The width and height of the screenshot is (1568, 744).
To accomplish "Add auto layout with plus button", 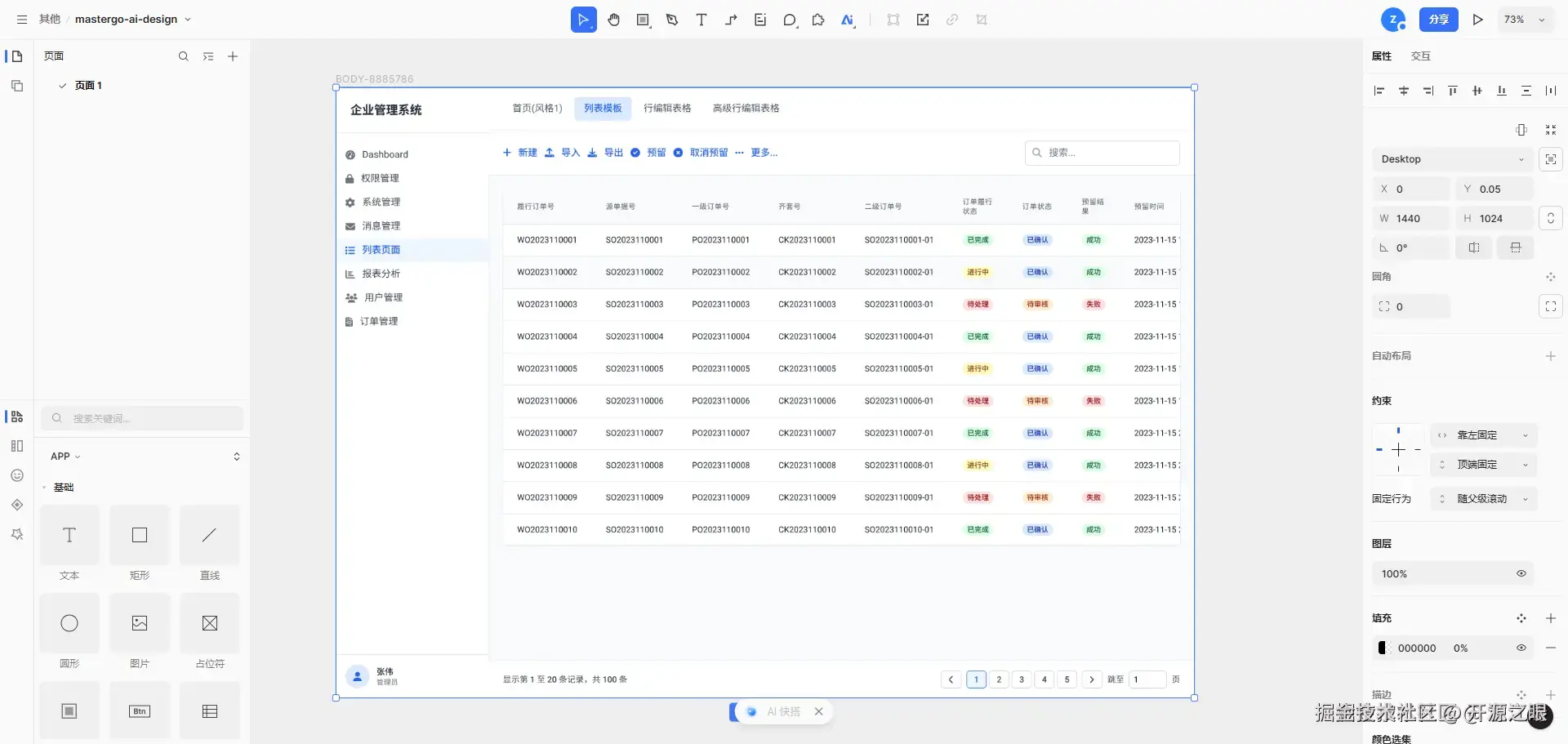I will 1551,356.
